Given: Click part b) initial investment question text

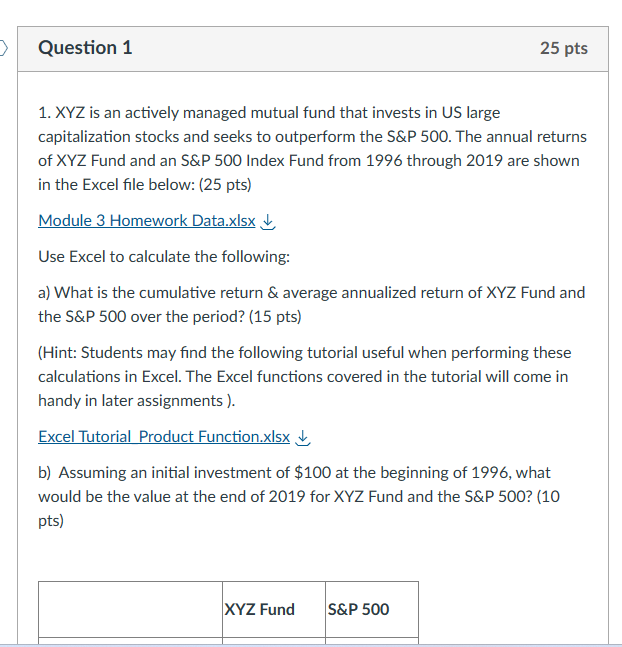Looking at the screenshot, I should click(x=299, y=496).
